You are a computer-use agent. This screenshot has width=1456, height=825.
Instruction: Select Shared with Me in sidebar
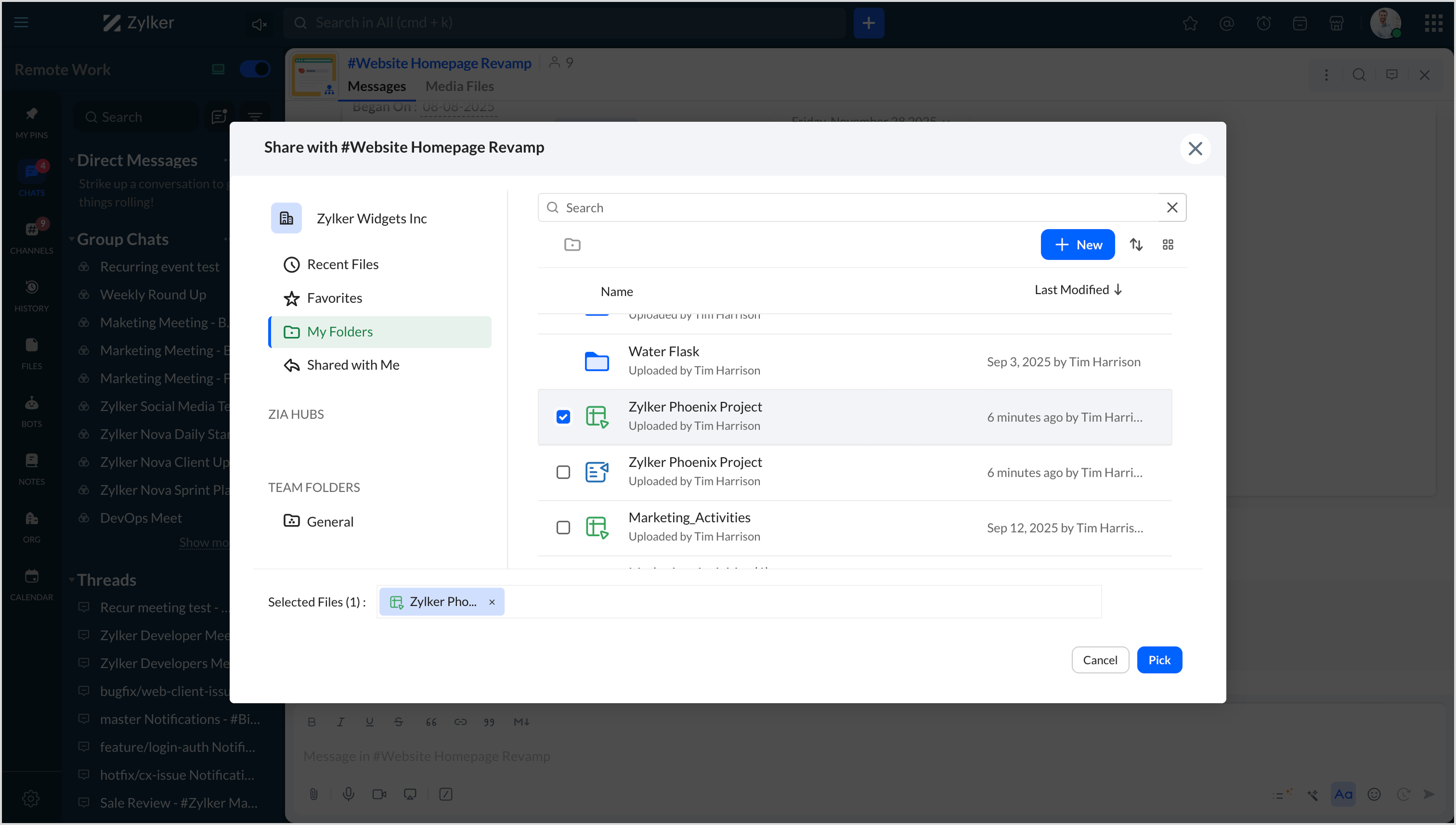pyautogui.click(x=352, y=365)
